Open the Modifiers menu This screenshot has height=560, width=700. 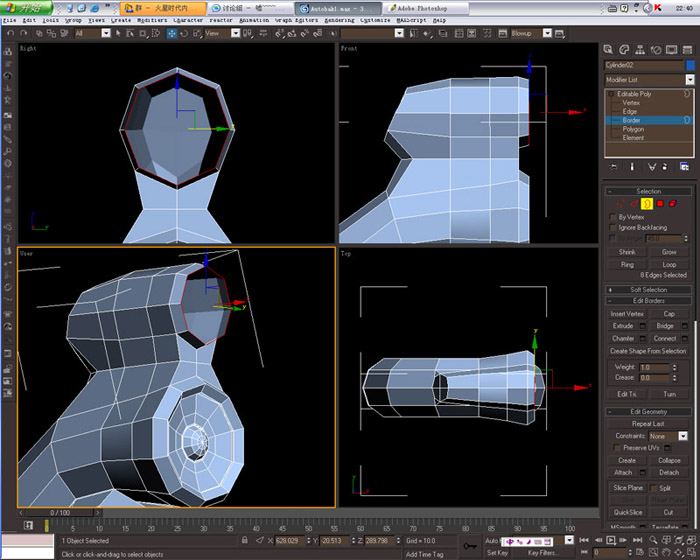(x=152, y=20)
